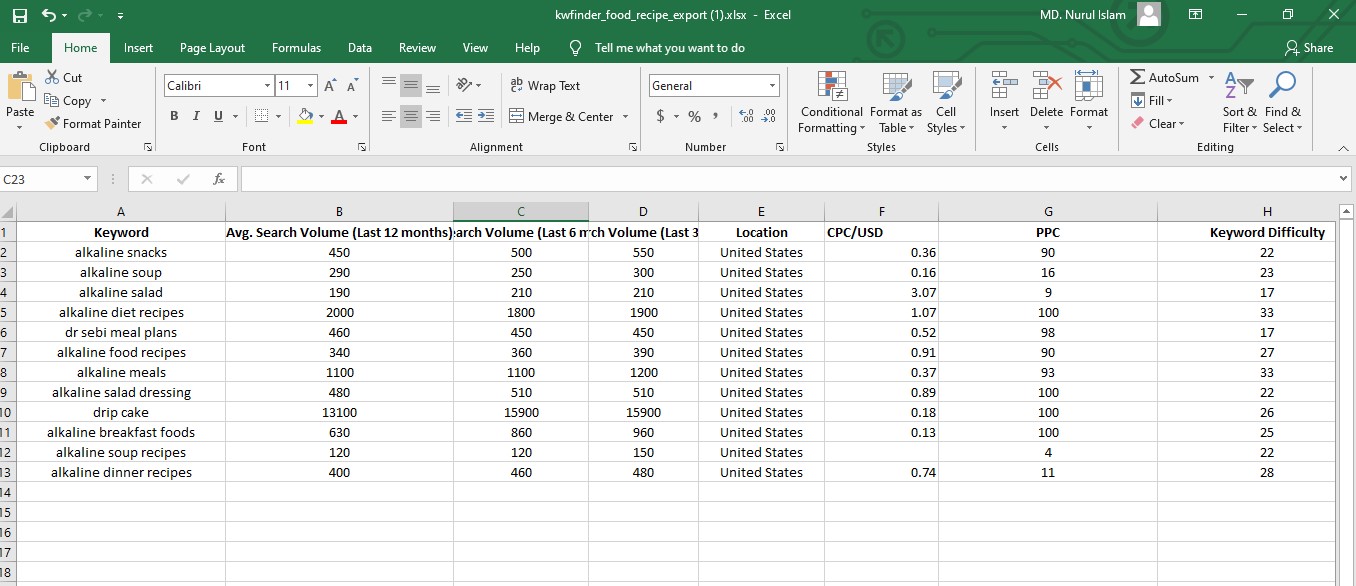Collapse the ribbon with the chevron
The height and width of the screenshot is (586, 1356).
pos(1344,147)
